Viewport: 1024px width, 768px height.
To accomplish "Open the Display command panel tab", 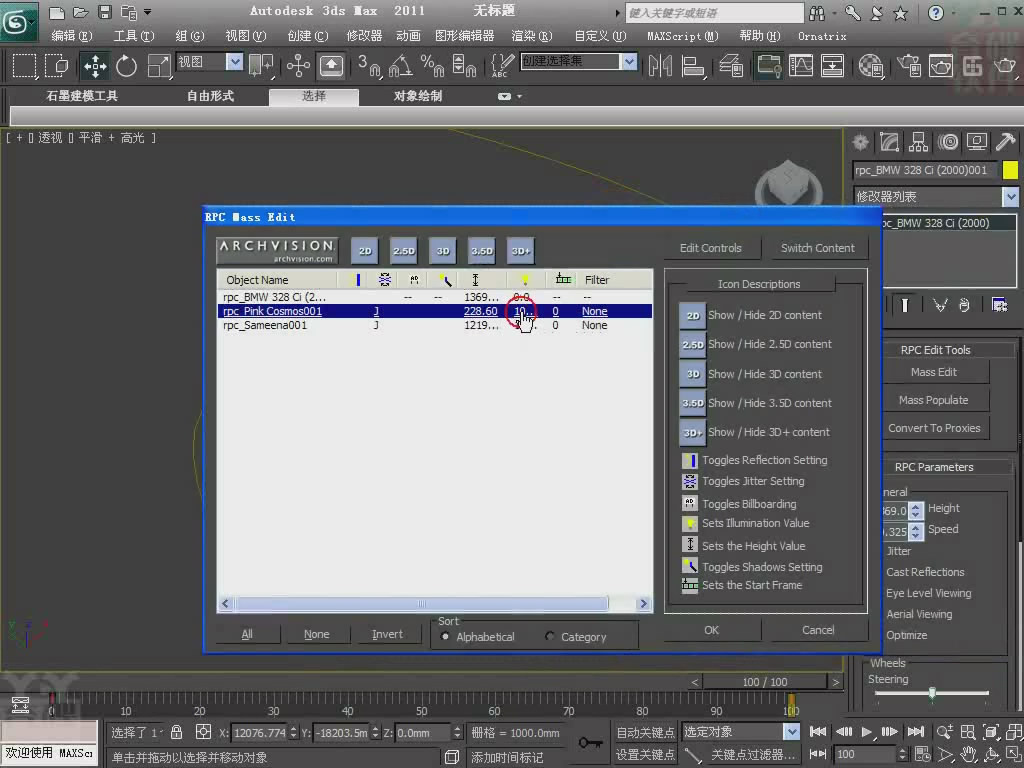I will coord(977,142).
